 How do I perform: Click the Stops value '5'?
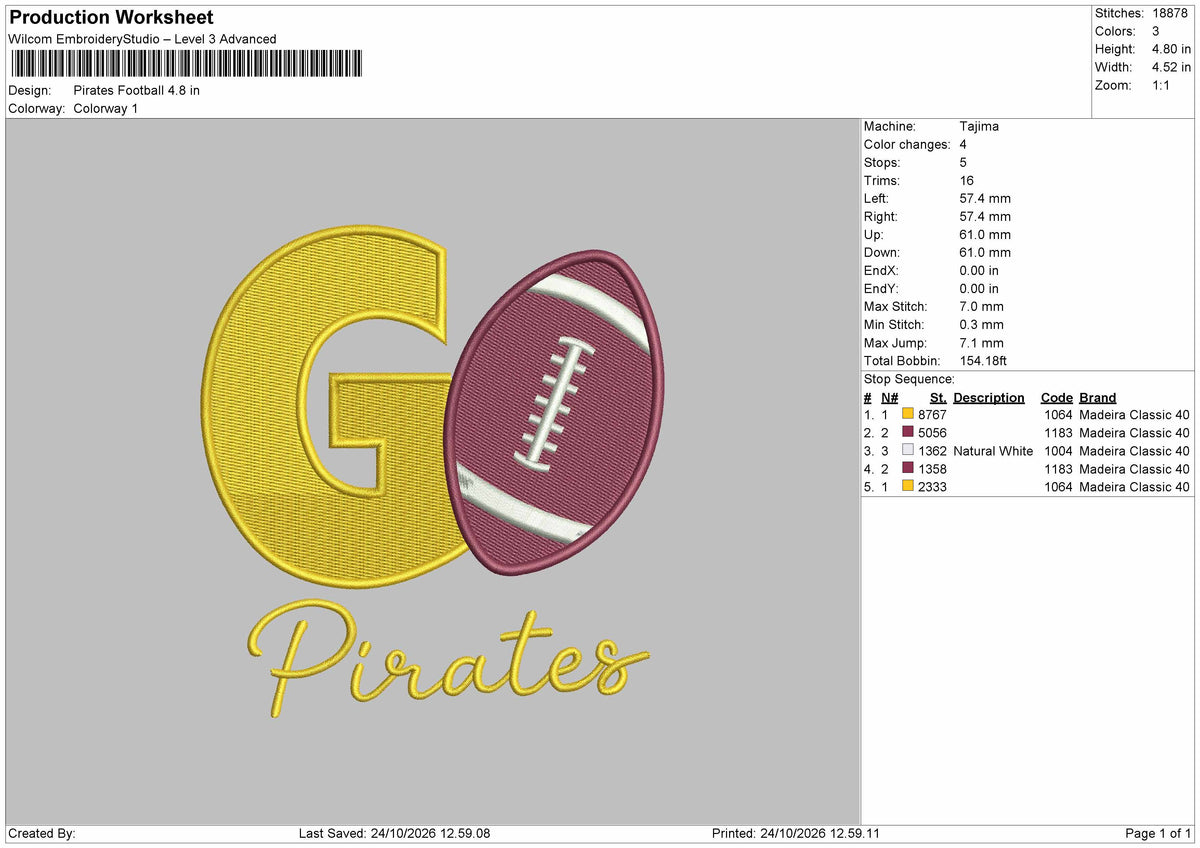point(963,162)
